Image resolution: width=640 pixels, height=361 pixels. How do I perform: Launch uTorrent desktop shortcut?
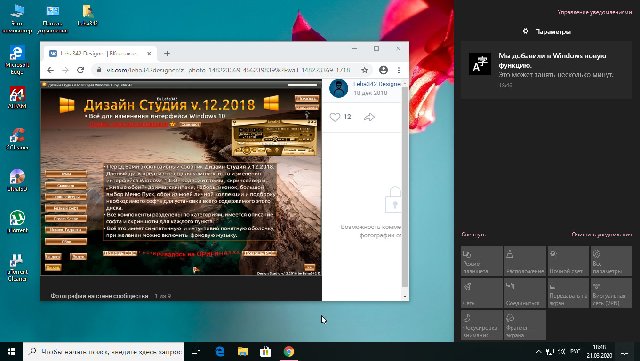tap(17, 221)
